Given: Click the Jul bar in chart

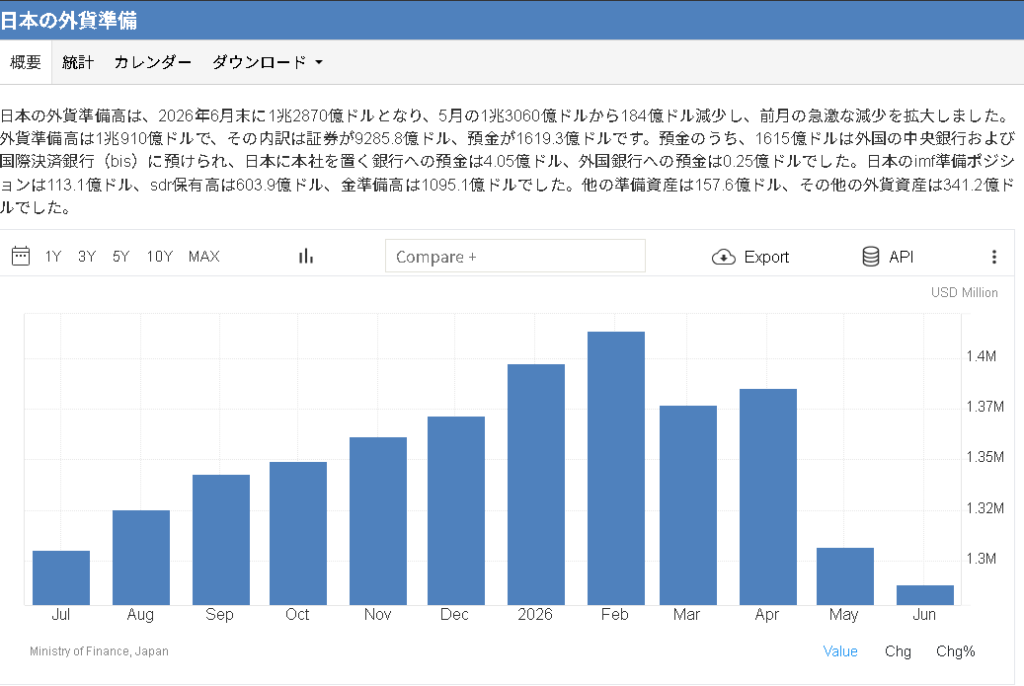Looking at the screenshot, I should 61,578.
